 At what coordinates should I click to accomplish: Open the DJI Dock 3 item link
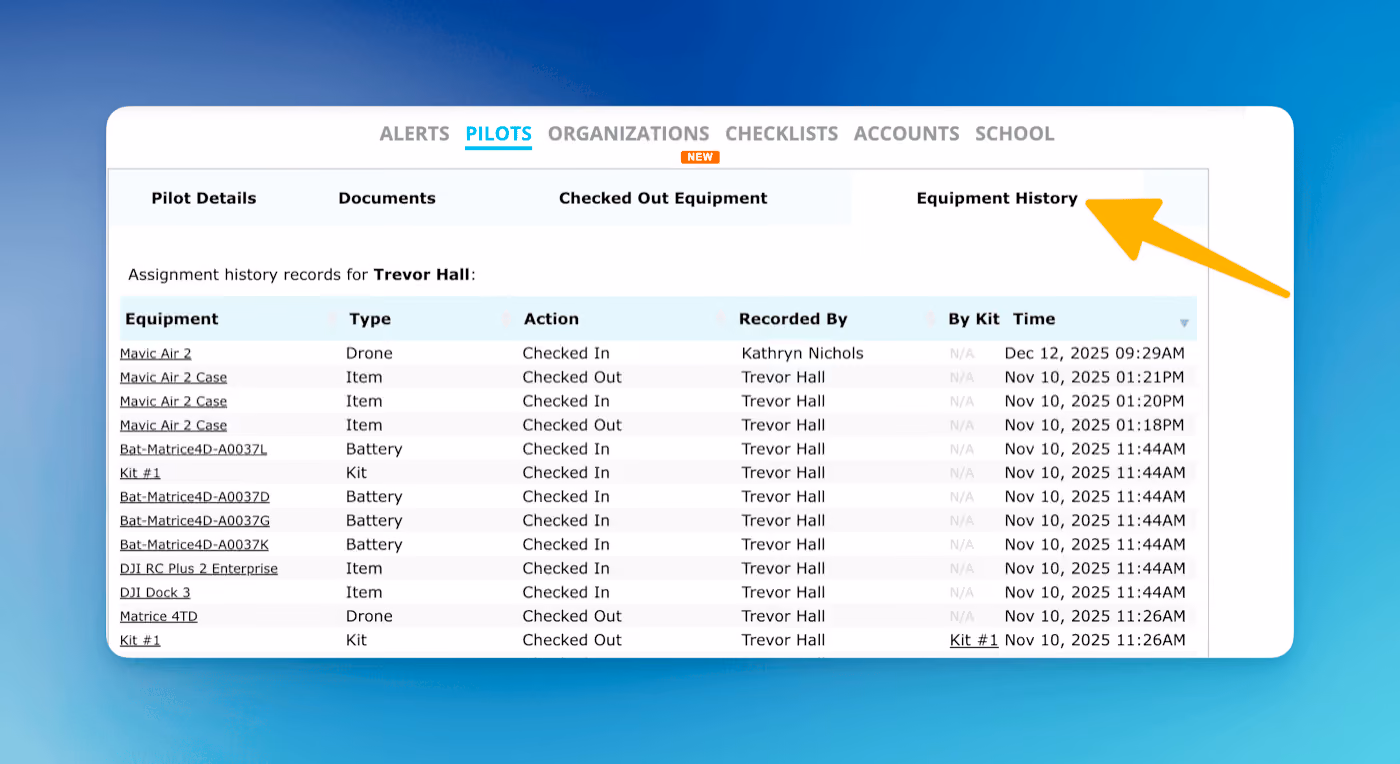point(155,593)
